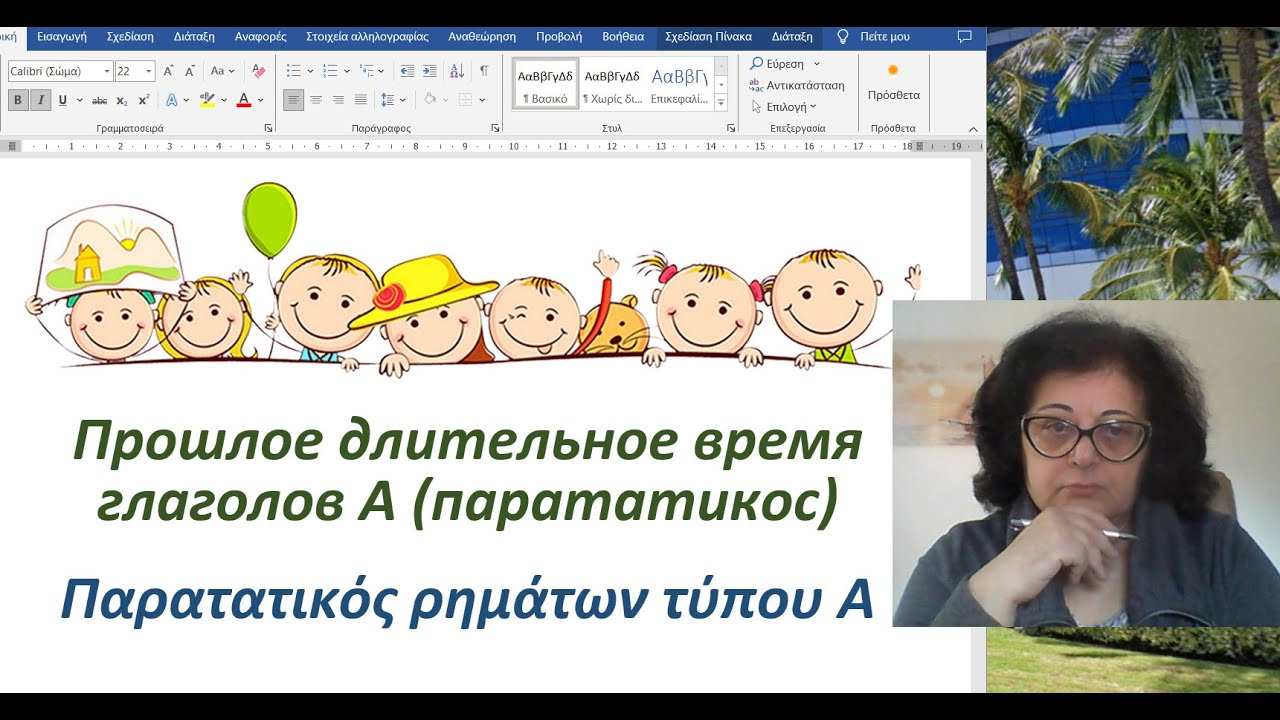Insert numbered list
Viewport: 1280px width, 720px height.
click(330, 71)
